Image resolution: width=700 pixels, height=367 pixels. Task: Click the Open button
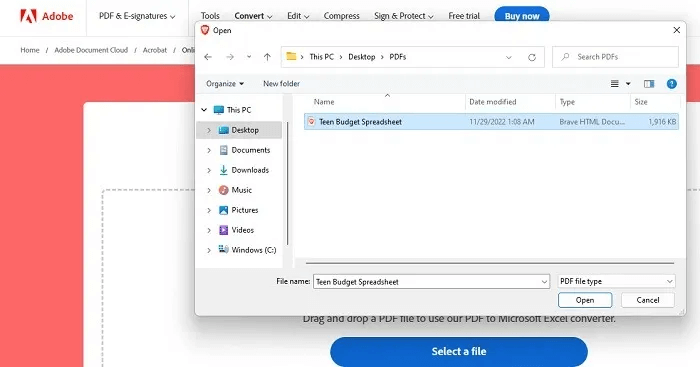pos(585,300)
